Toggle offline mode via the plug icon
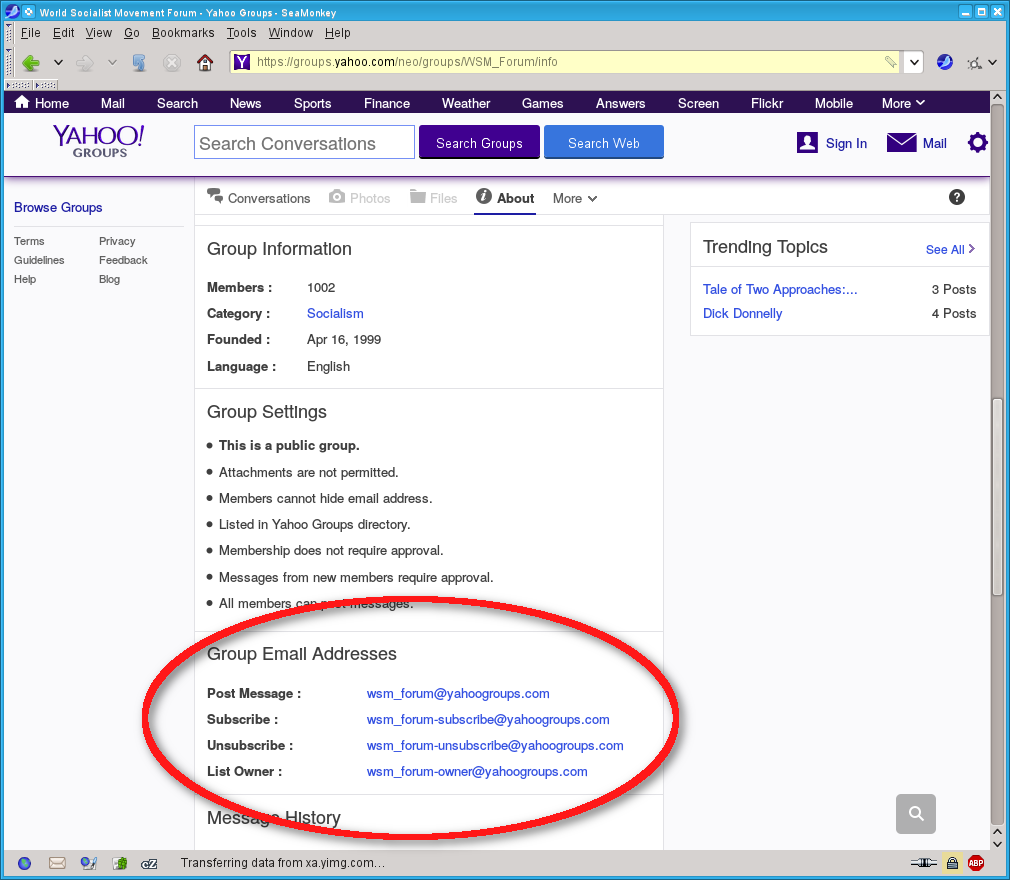Image resolution: width=1010 pixels, height=880 pixels. click(922, 862)
